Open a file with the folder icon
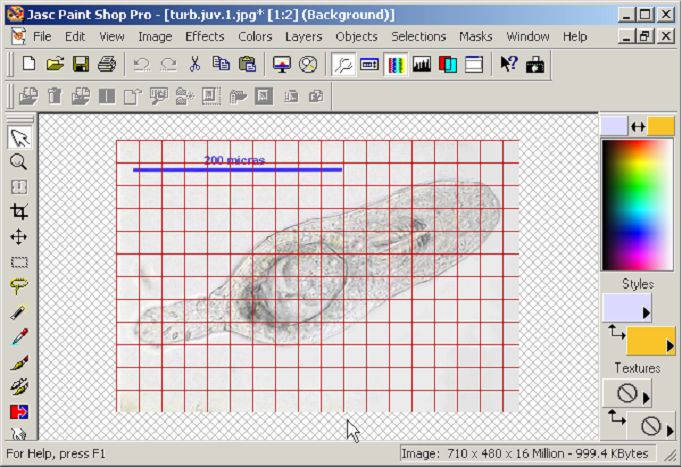Screen dimensions: 681x467 [55, 64]
